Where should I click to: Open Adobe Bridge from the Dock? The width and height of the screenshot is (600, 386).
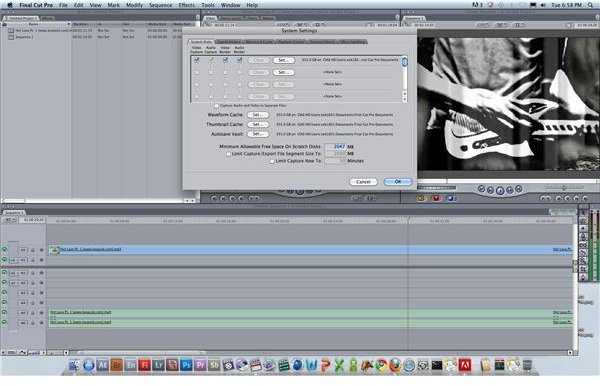[x=117, y=365]
